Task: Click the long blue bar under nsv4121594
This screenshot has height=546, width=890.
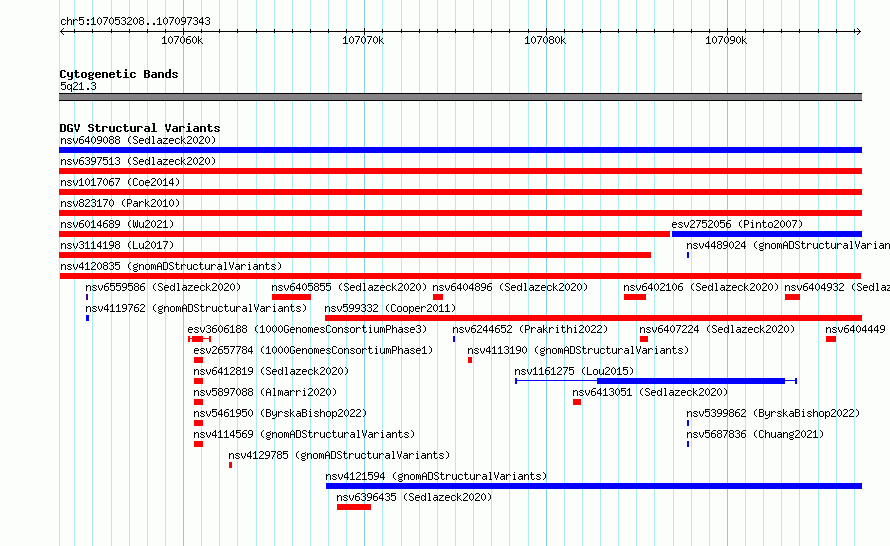Action: (x=594, y=486)
